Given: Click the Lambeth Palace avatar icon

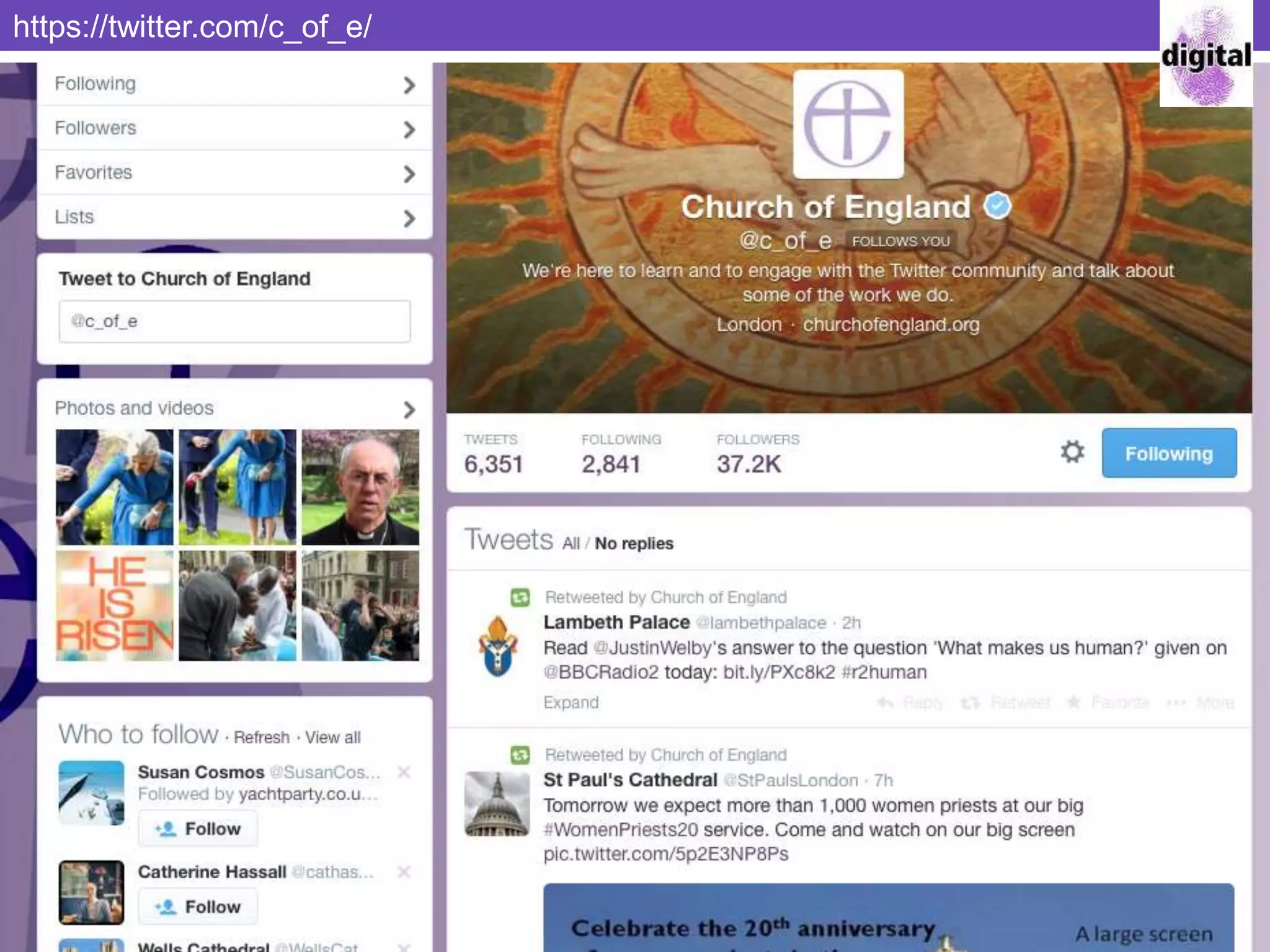Looking at the screenshot, I should pos(497,646).
